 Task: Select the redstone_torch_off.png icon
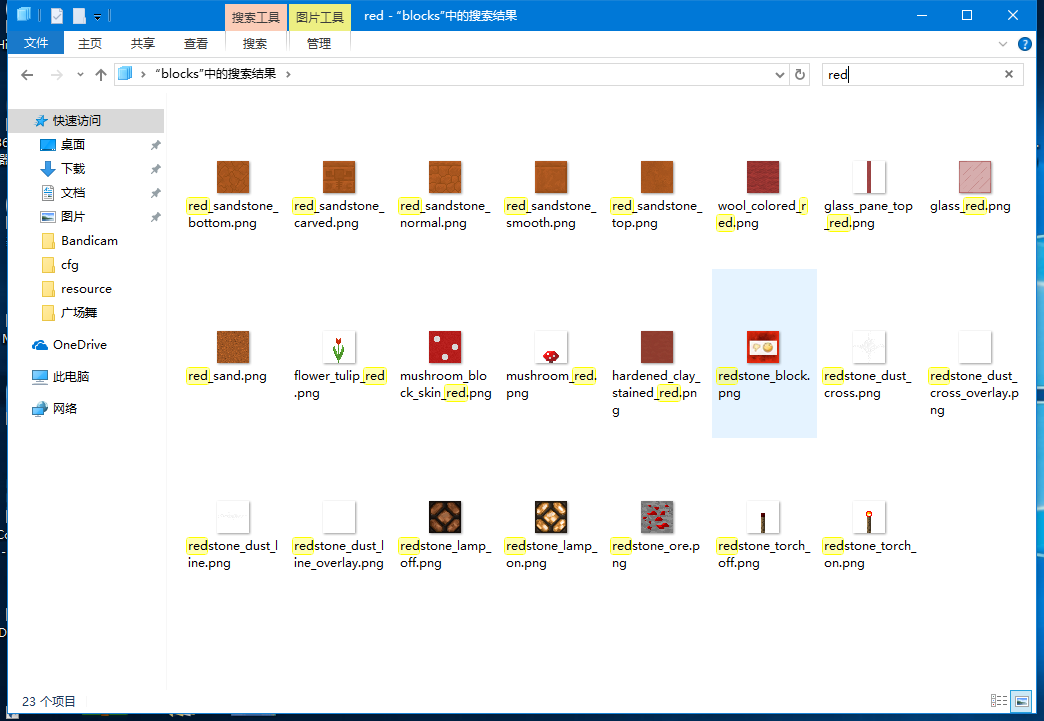[763, 517]
